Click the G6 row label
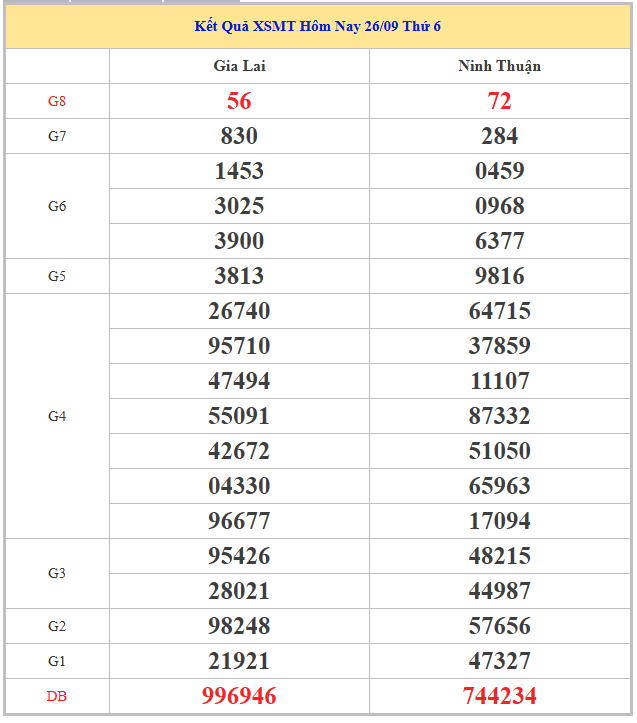Viewport: 637px width, 723px height. coord(57,206)
